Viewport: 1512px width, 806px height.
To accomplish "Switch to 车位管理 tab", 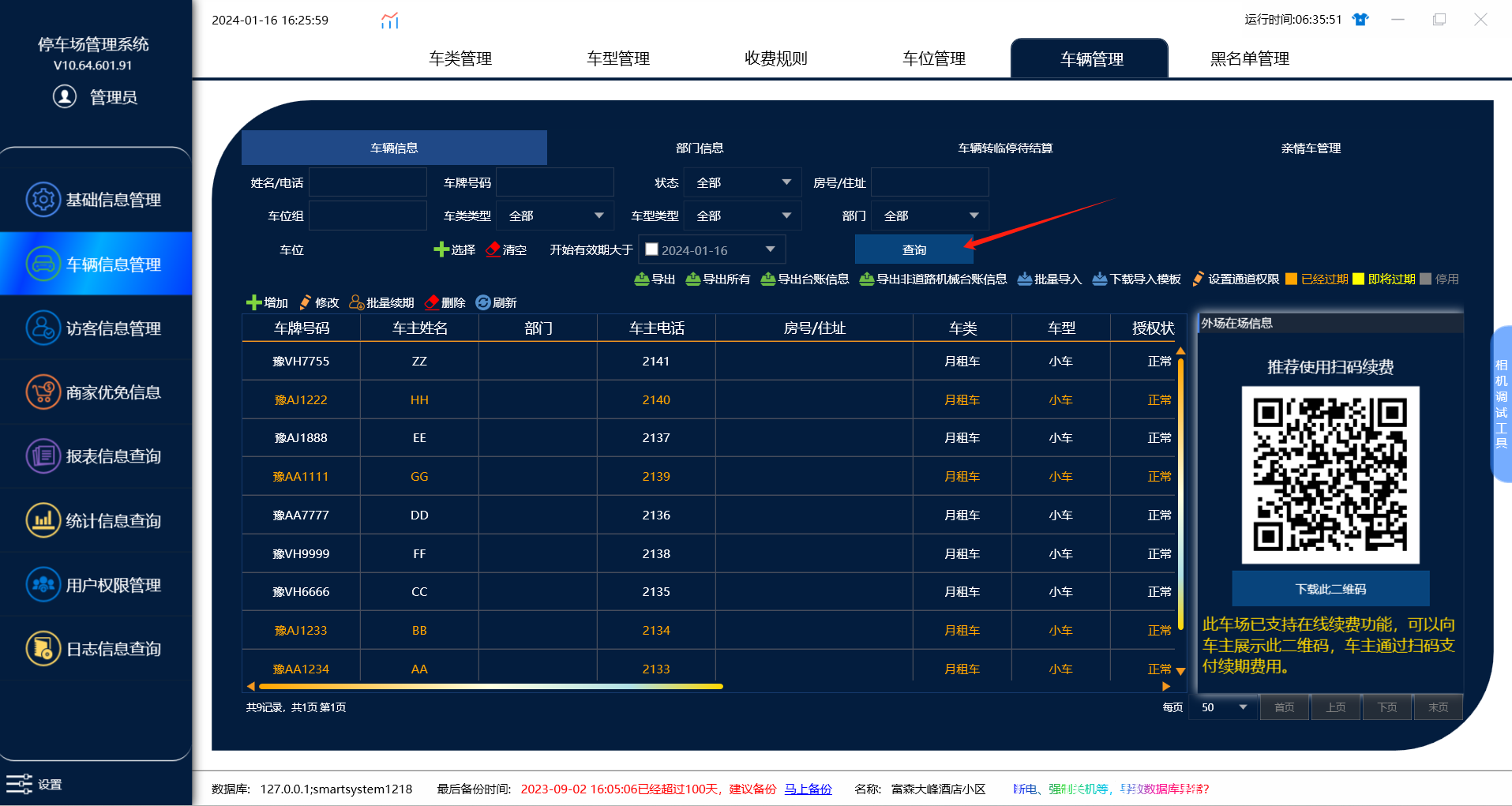I will [x=934, y=58].
